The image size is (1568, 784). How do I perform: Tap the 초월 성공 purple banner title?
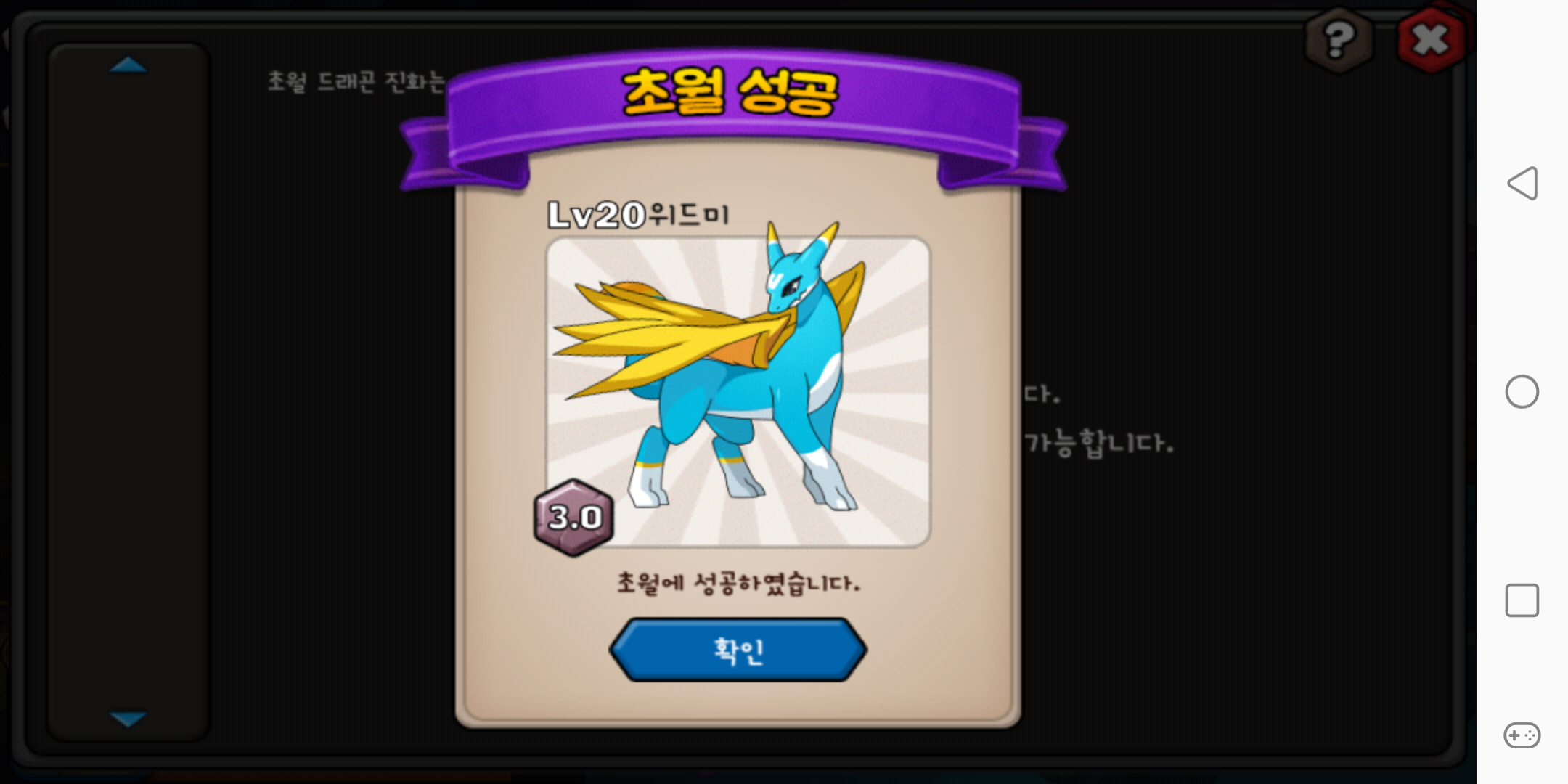click(x=730, y=93)
